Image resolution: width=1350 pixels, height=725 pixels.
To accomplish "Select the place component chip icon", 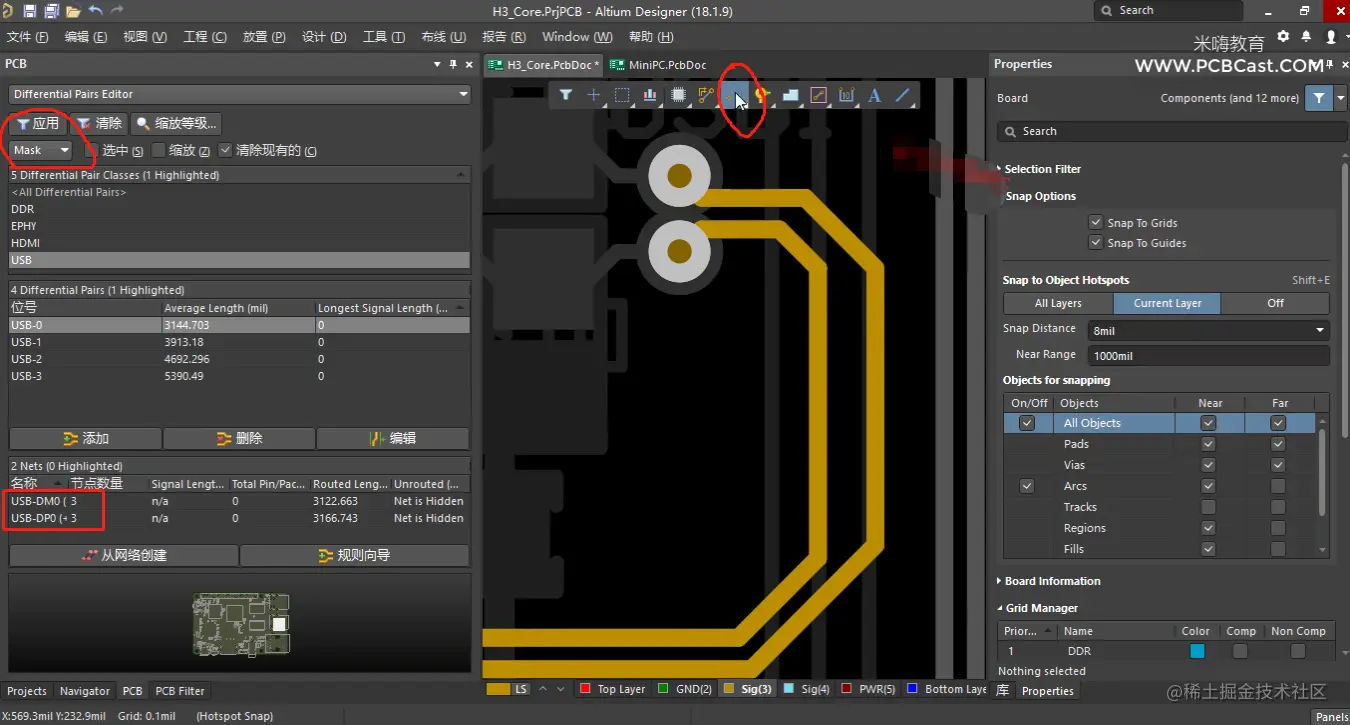I will click(678, 96).
